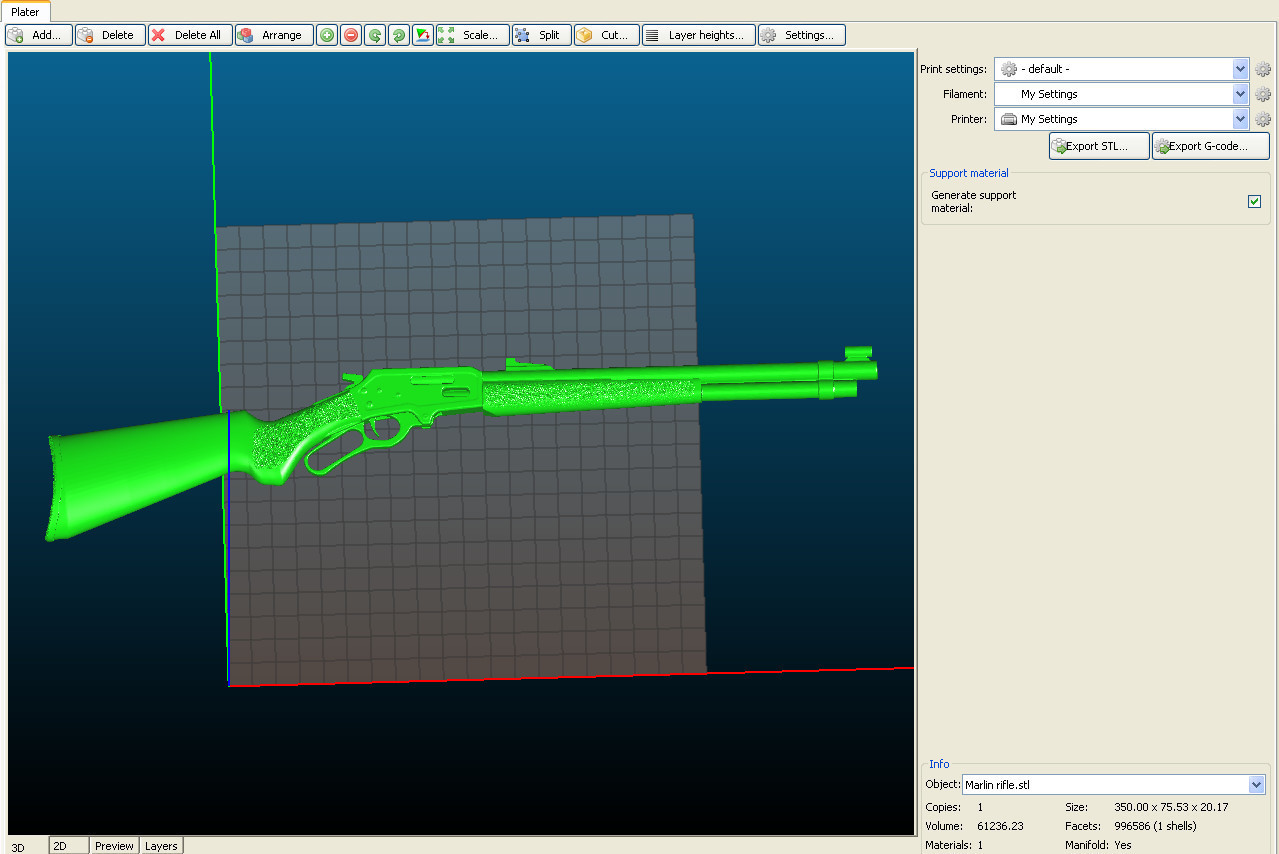
Task: Expand the Filament preset dropdown
Action: pos(1241,94)
